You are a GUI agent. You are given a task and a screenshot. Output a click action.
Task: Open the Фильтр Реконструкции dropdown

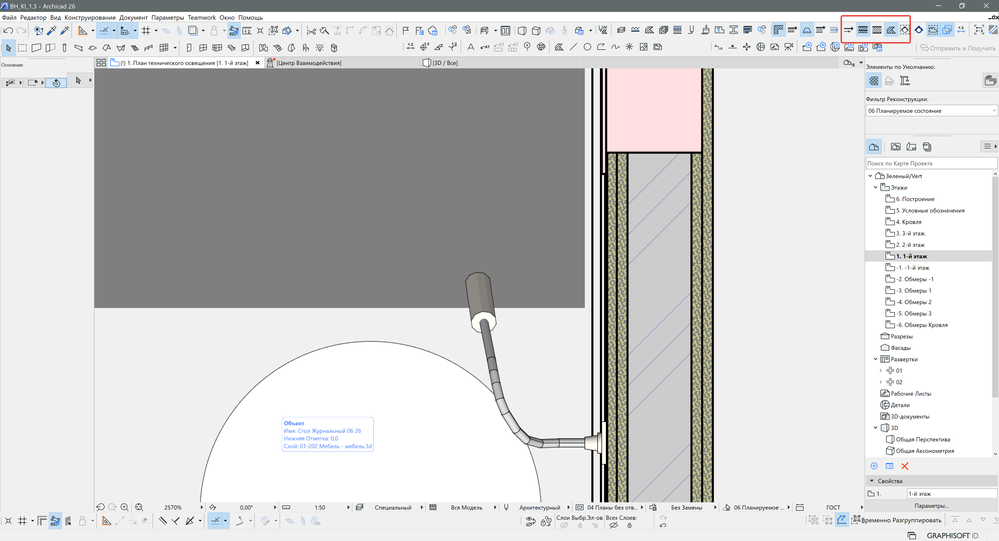(x=931, y=111)
